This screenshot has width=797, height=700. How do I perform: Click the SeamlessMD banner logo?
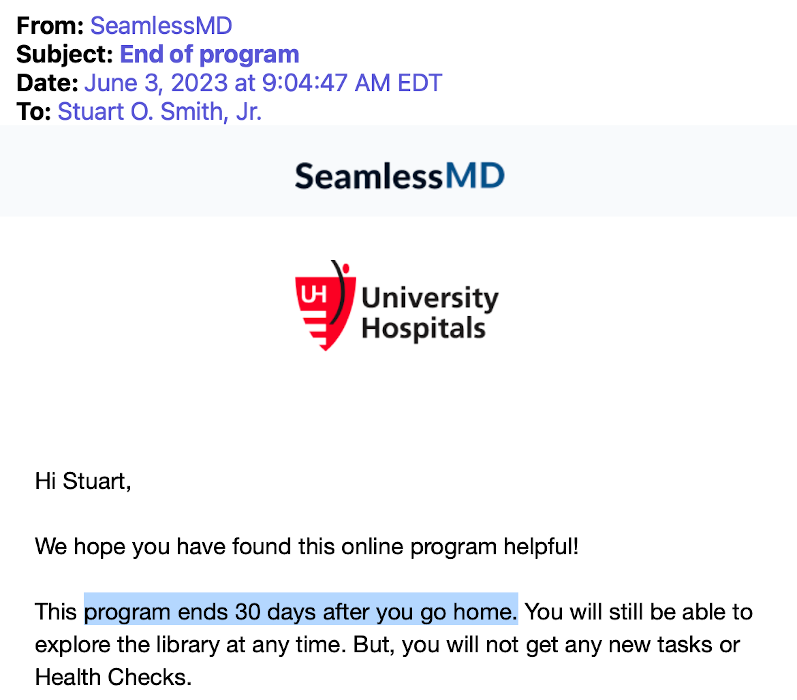tap(400, 176)
